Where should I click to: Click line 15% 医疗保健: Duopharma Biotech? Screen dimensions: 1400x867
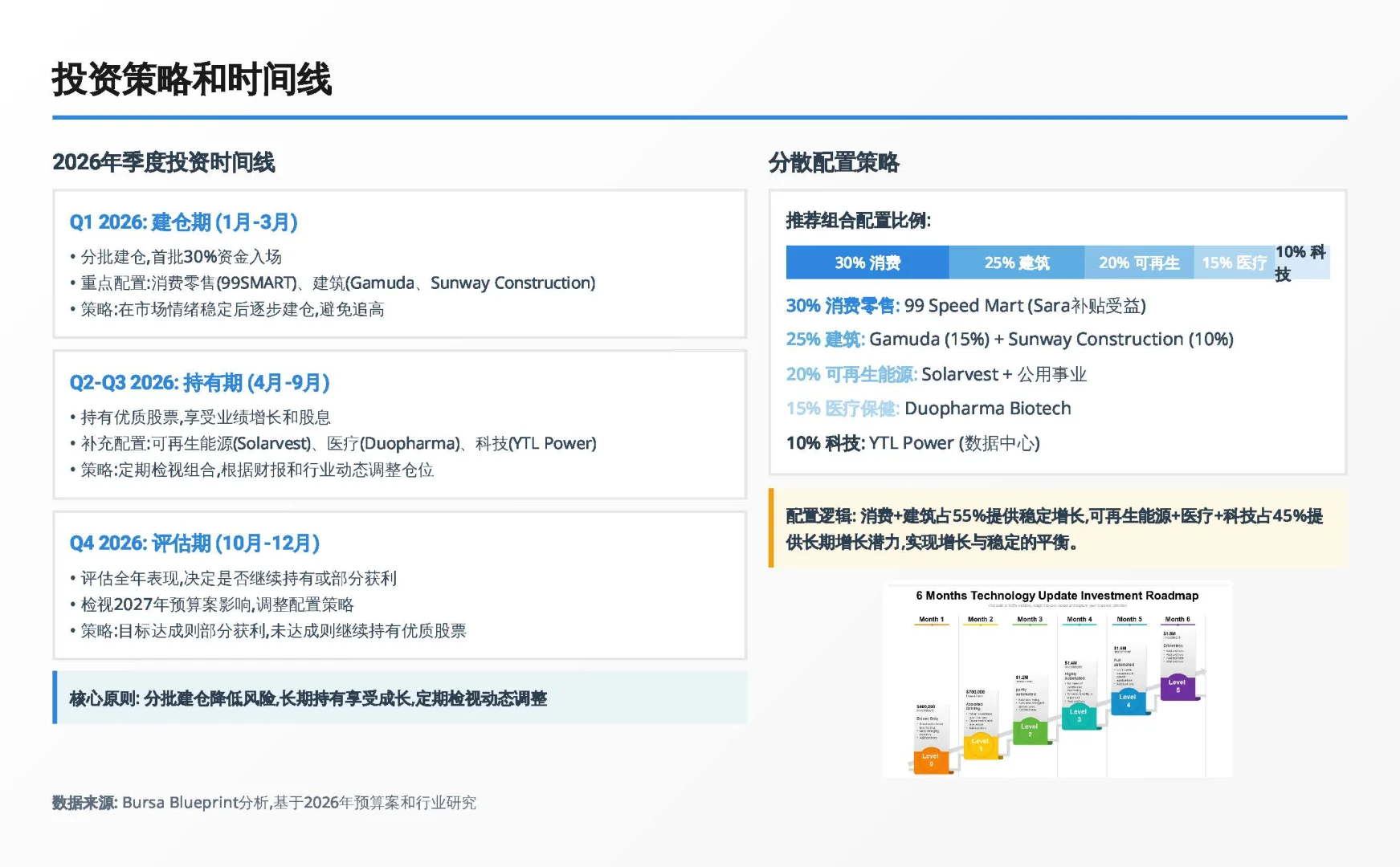(x=929, y=409)
